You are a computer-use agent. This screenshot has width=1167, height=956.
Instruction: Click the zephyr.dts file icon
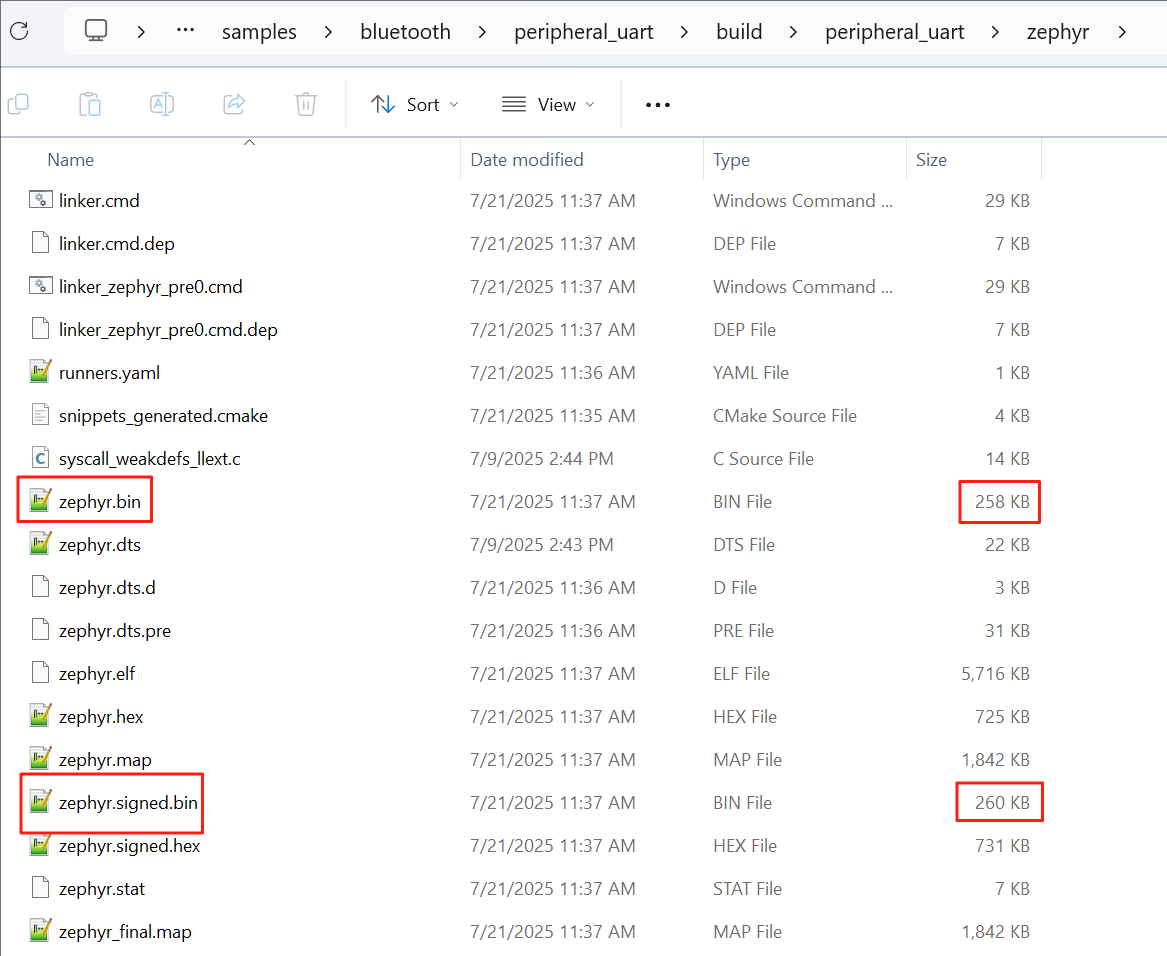coord(41,544)
